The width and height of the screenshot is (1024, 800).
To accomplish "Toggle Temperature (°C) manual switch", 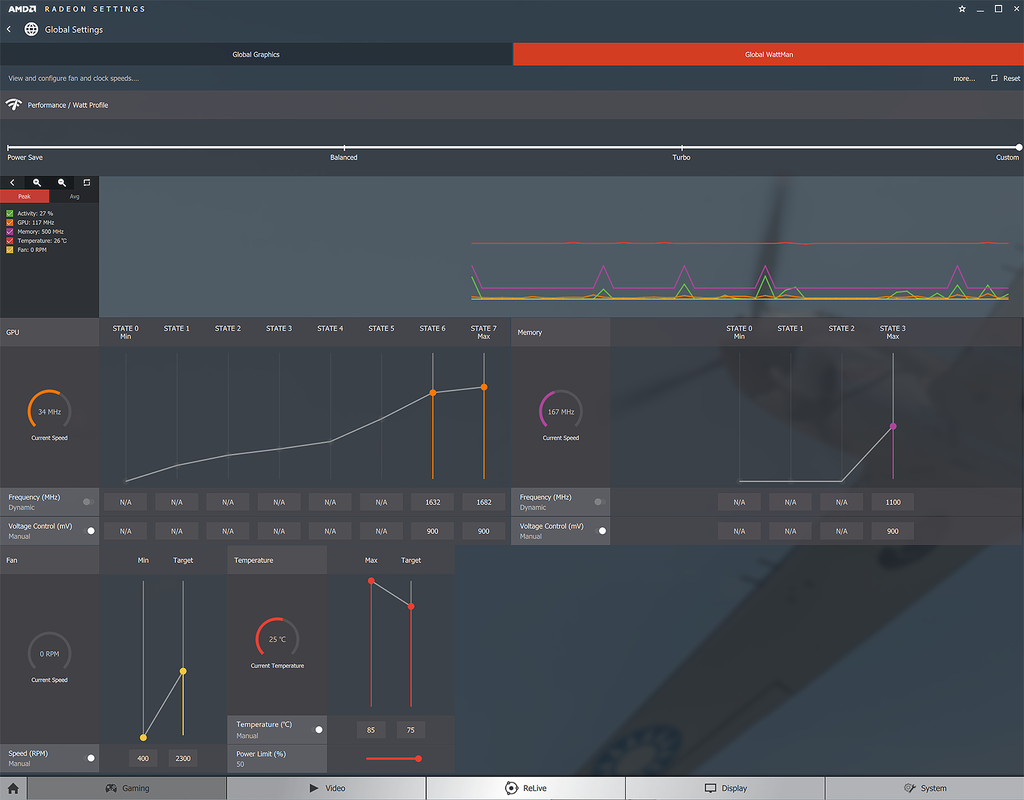I will pyautogui.click(x=319, y=729).
